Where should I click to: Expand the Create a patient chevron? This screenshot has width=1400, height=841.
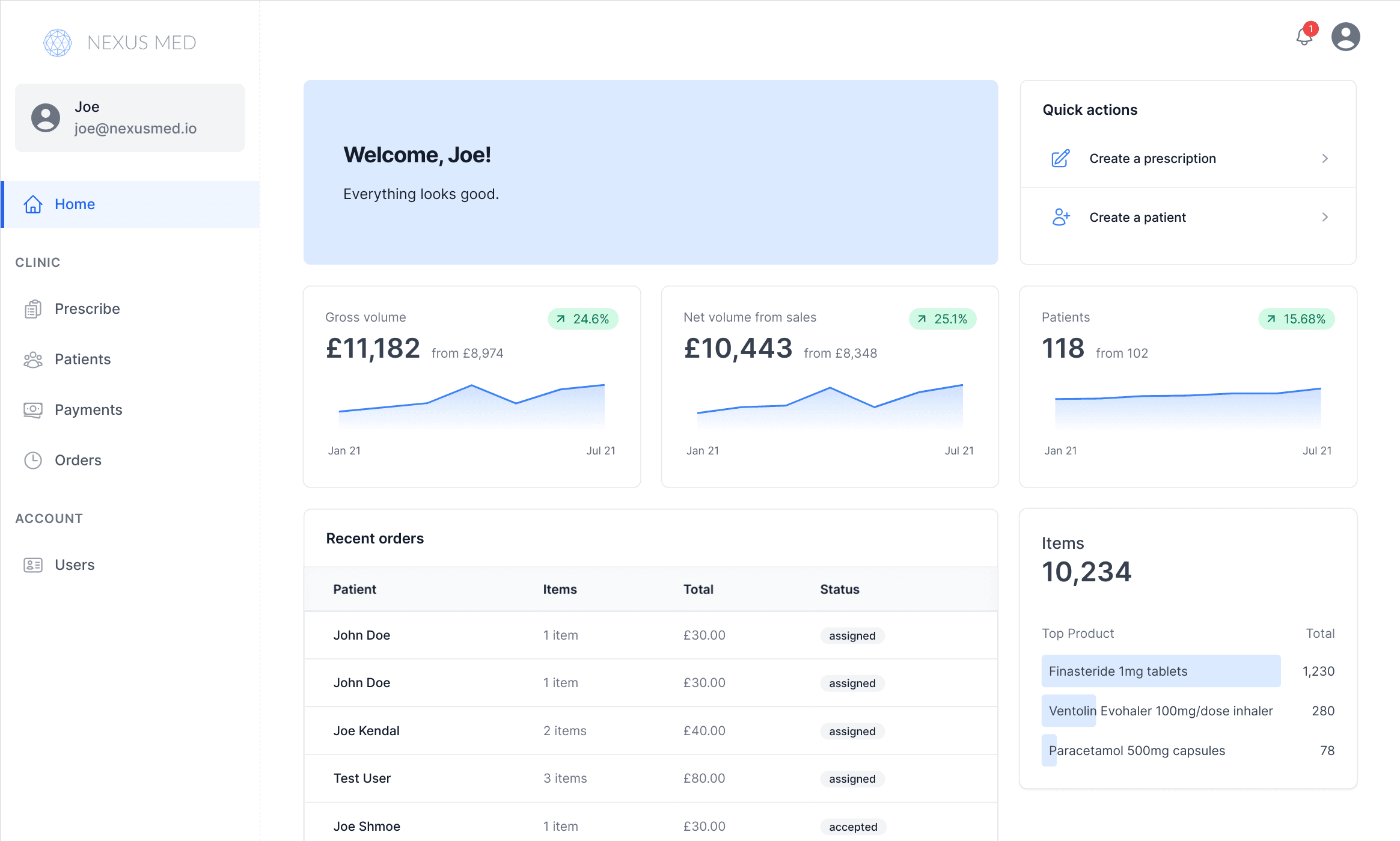[x=1325, y=218]
